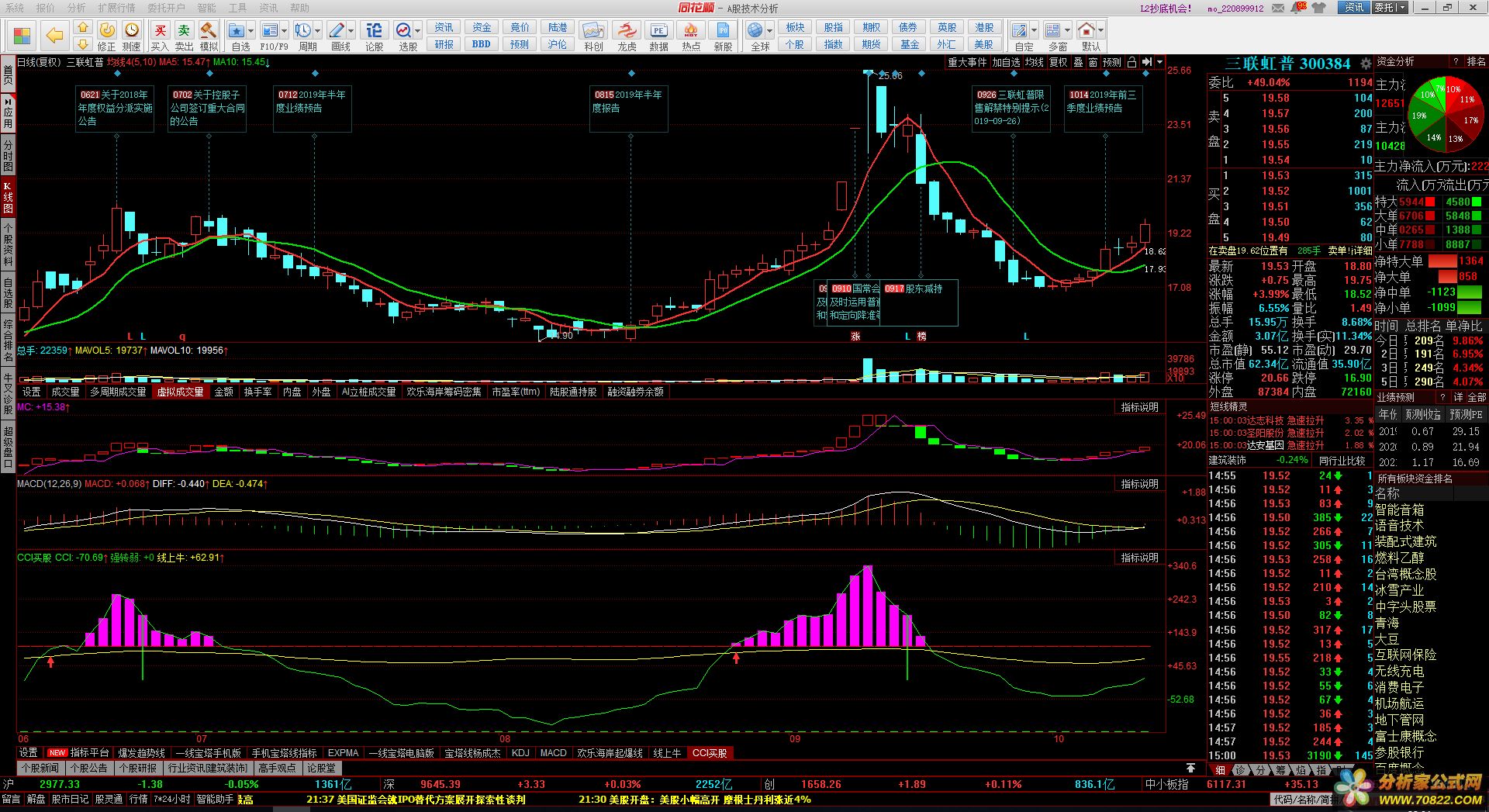Expand the 多窗 dropdown arrow
Image resolution: width=1489 pixels, height=812 pixels.
(1067, 31)
